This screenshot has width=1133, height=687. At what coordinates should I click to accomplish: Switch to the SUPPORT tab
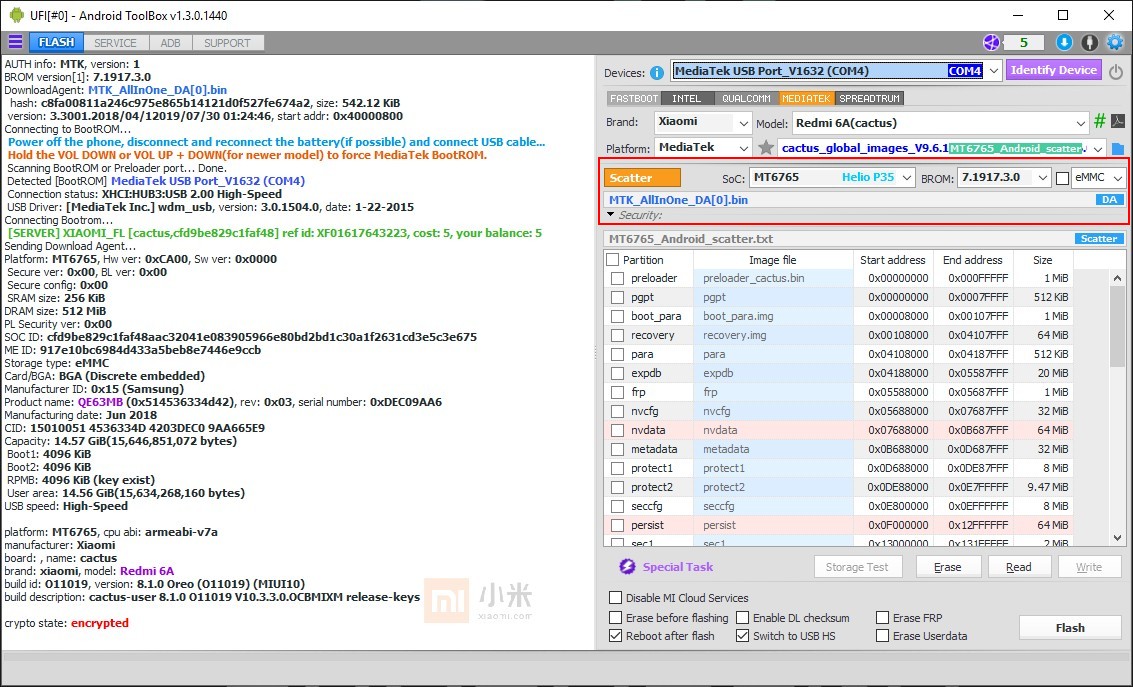pos(227,43)
